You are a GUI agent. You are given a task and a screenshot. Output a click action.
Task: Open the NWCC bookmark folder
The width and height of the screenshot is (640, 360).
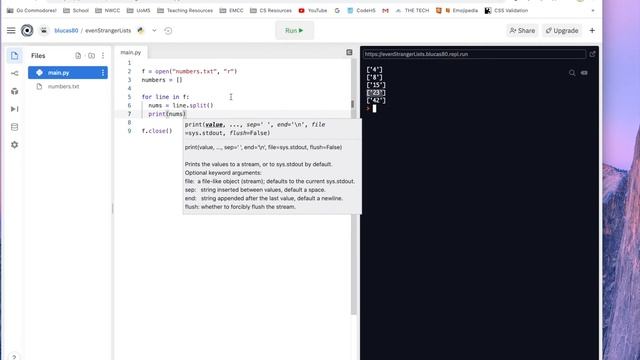pos(107,11)
